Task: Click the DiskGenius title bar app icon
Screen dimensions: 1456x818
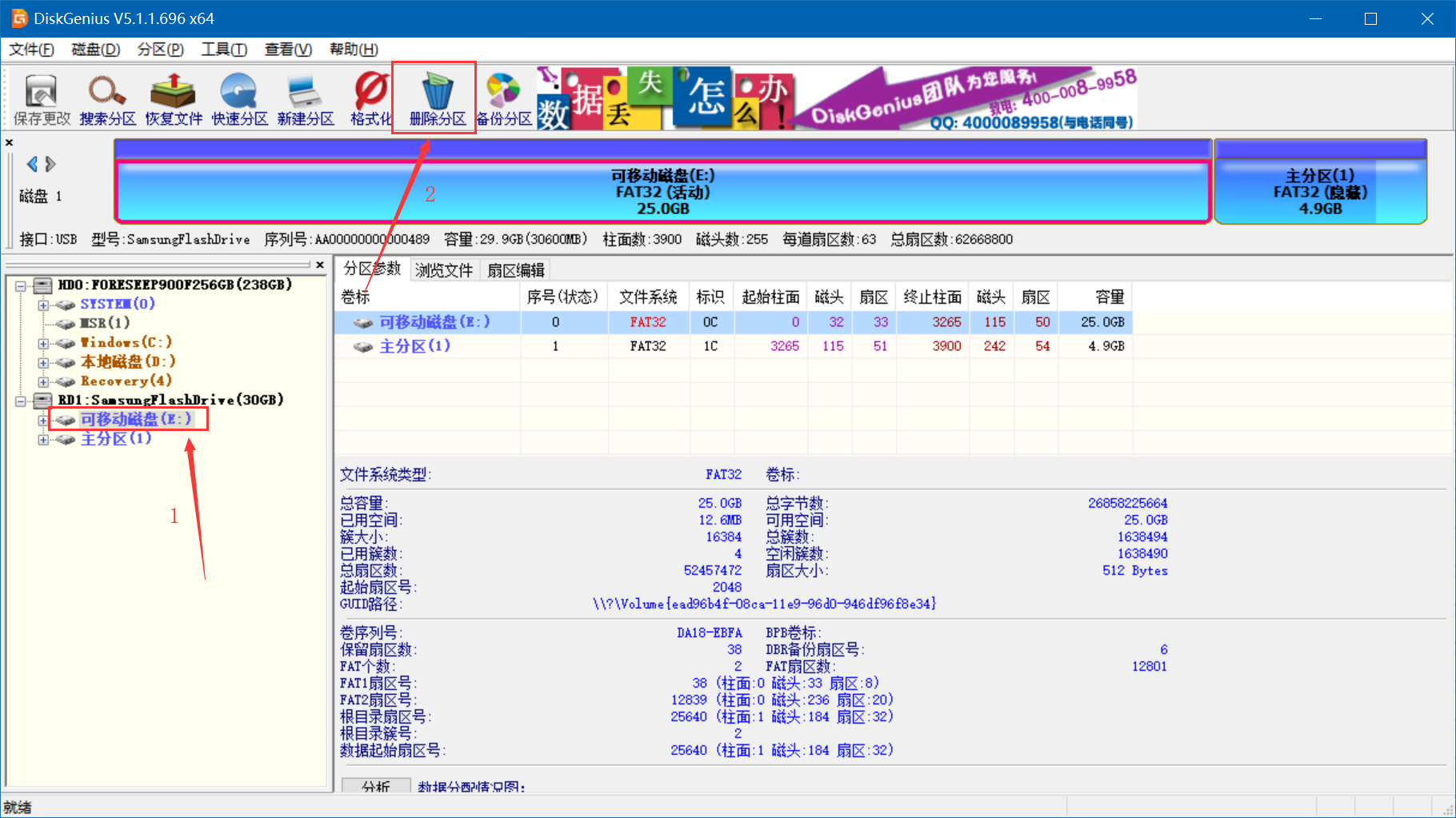Action: 19,18
